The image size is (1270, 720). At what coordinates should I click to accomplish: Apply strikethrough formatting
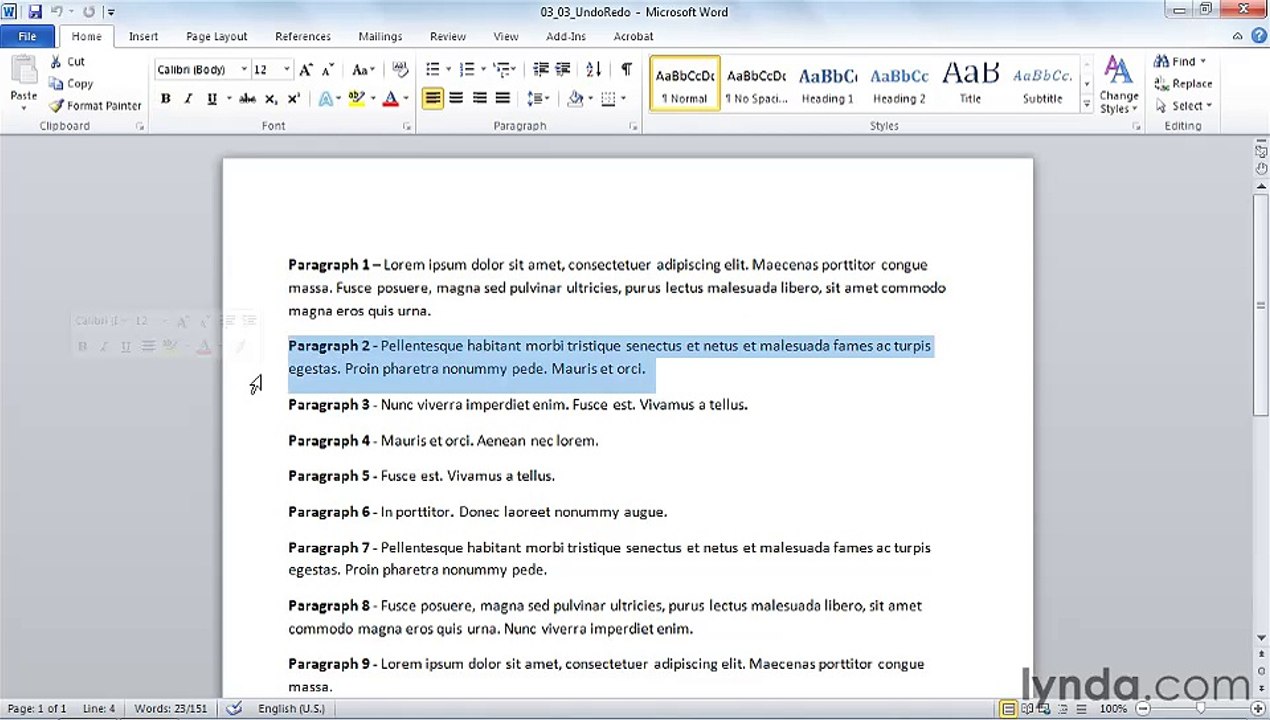pos(247,99)
